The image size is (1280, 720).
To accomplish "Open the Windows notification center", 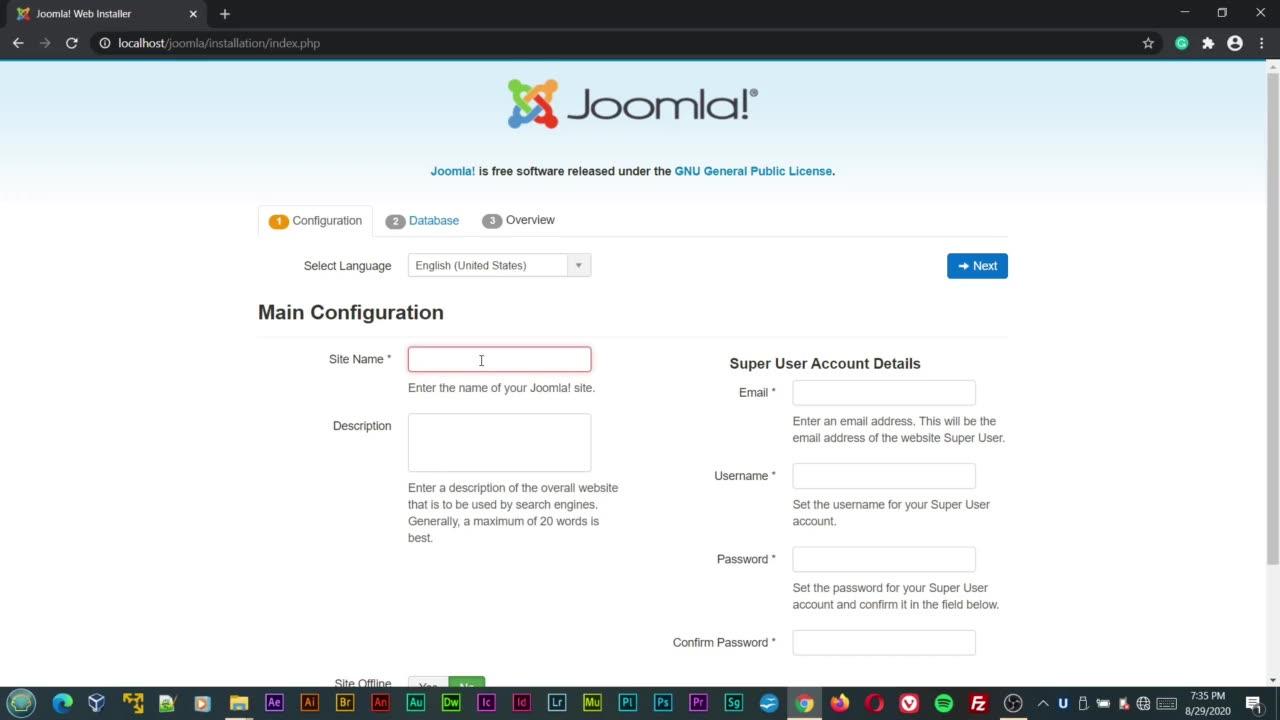I will pos(1253,703).
